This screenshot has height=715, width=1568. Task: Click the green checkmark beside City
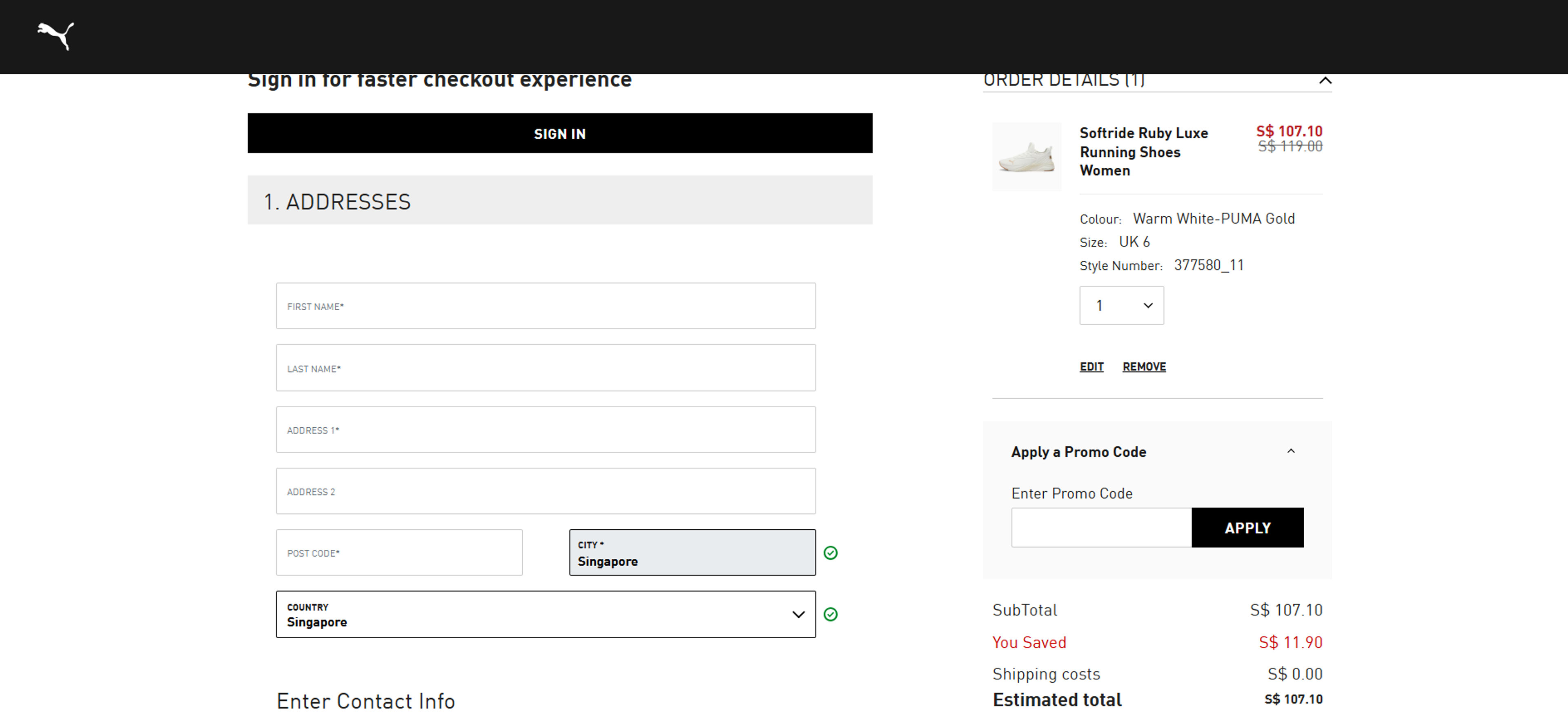(x=830, y=553)
